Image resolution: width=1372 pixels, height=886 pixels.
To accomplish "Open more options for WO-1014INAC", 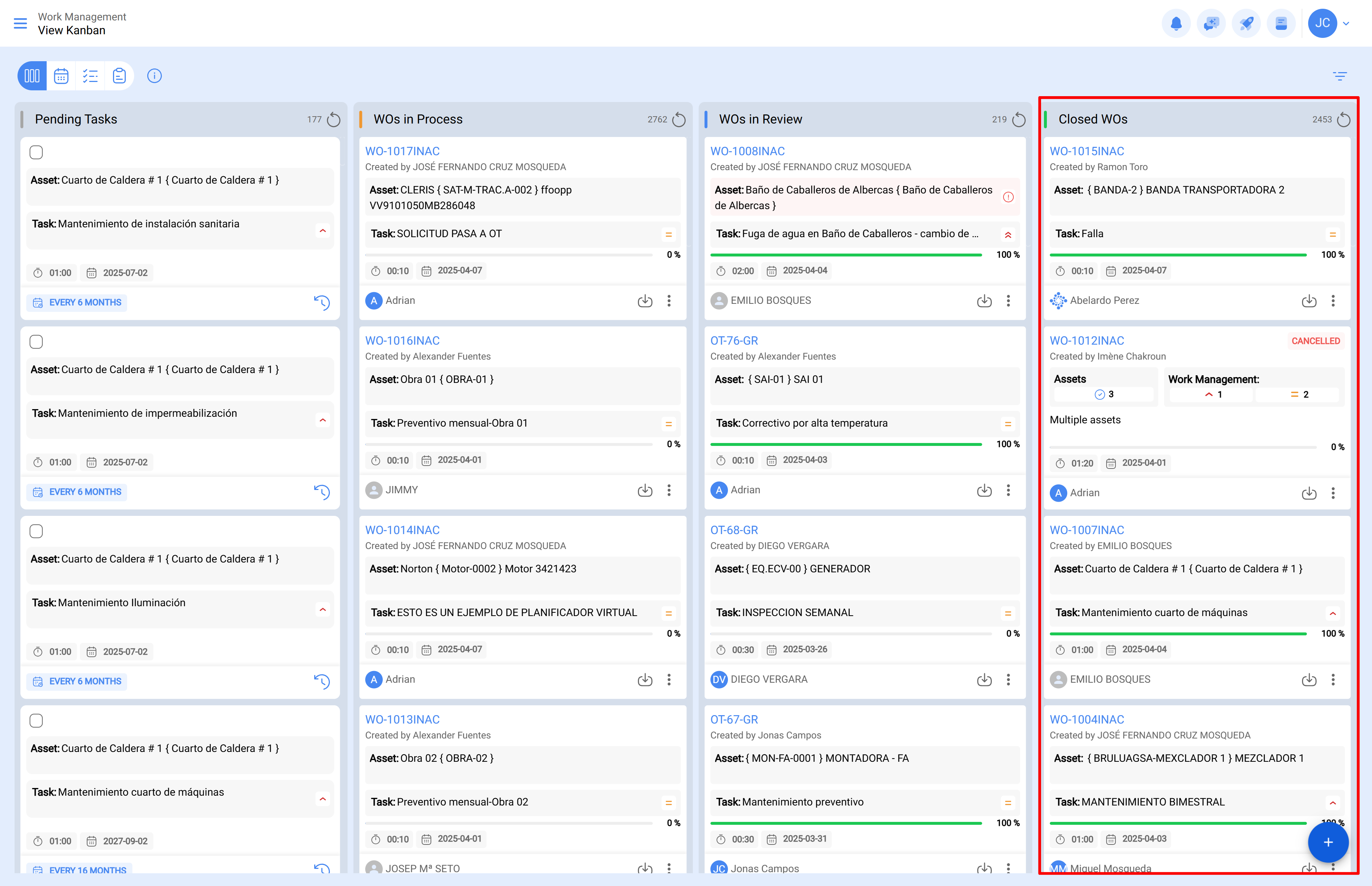I will click(669, 679).
